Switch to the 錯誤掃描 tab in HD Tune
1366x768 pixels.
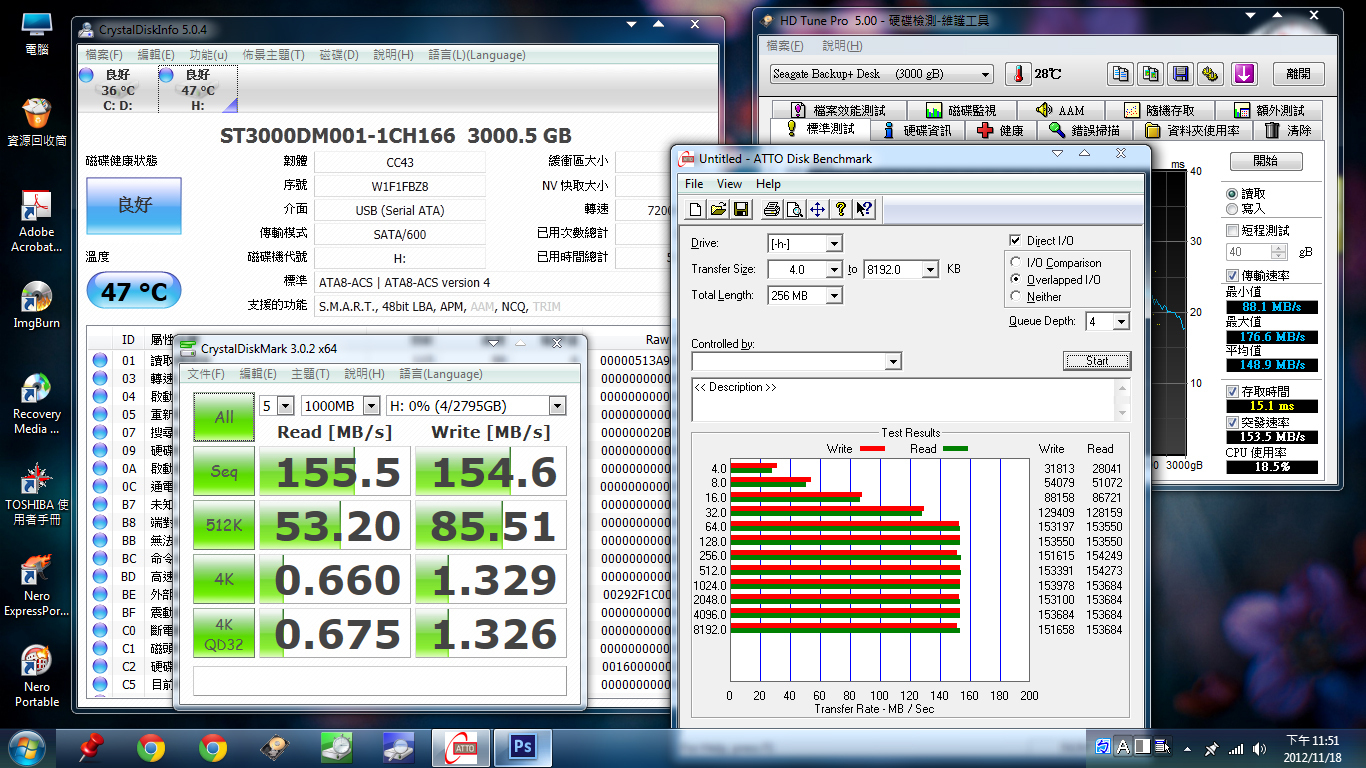pyautogui.click(x=1085, y=130)
